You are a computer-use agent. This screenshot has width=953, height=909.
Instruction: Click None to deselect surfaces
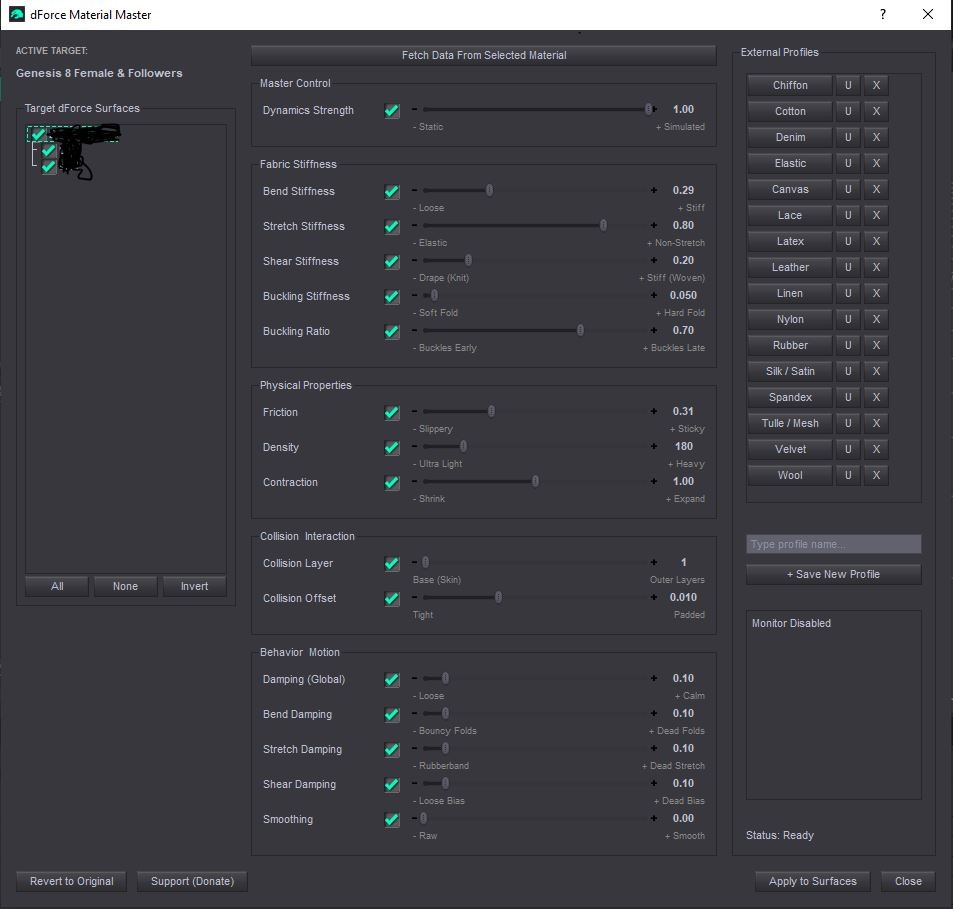point(125,586)
